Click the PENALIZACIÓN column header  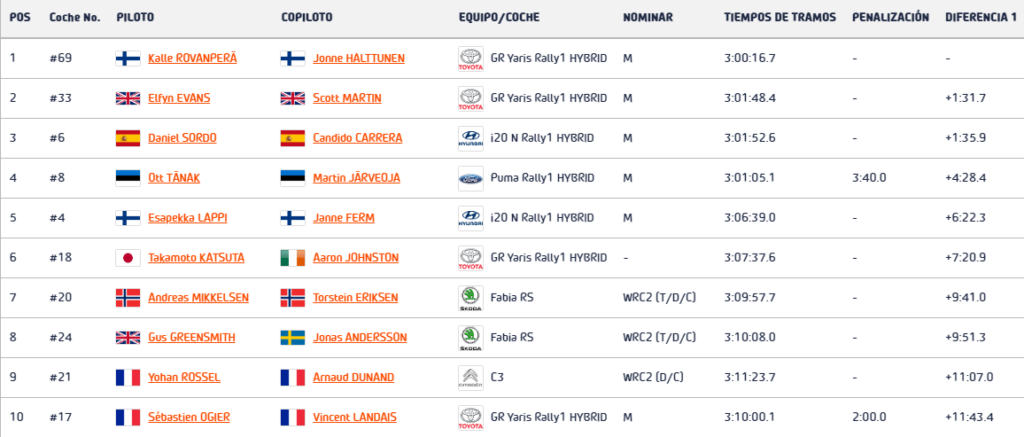coord(891,17)
